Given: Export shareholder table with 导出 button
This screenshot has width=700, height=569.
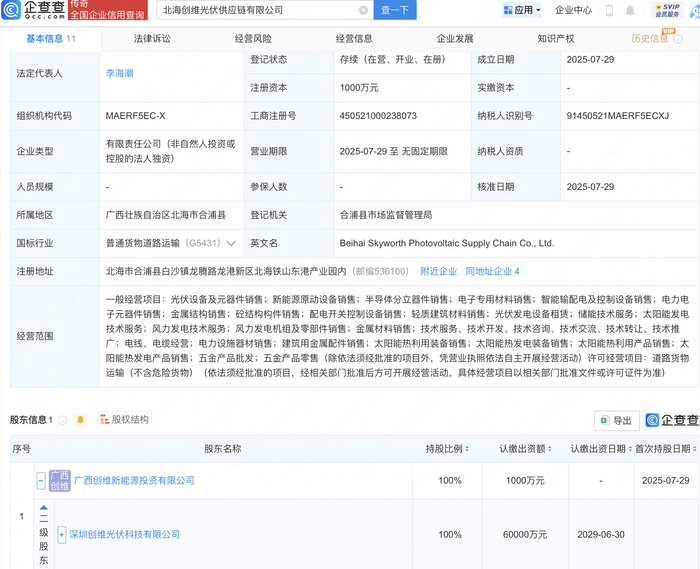Looking at the screenshot, I should [616, 421].
